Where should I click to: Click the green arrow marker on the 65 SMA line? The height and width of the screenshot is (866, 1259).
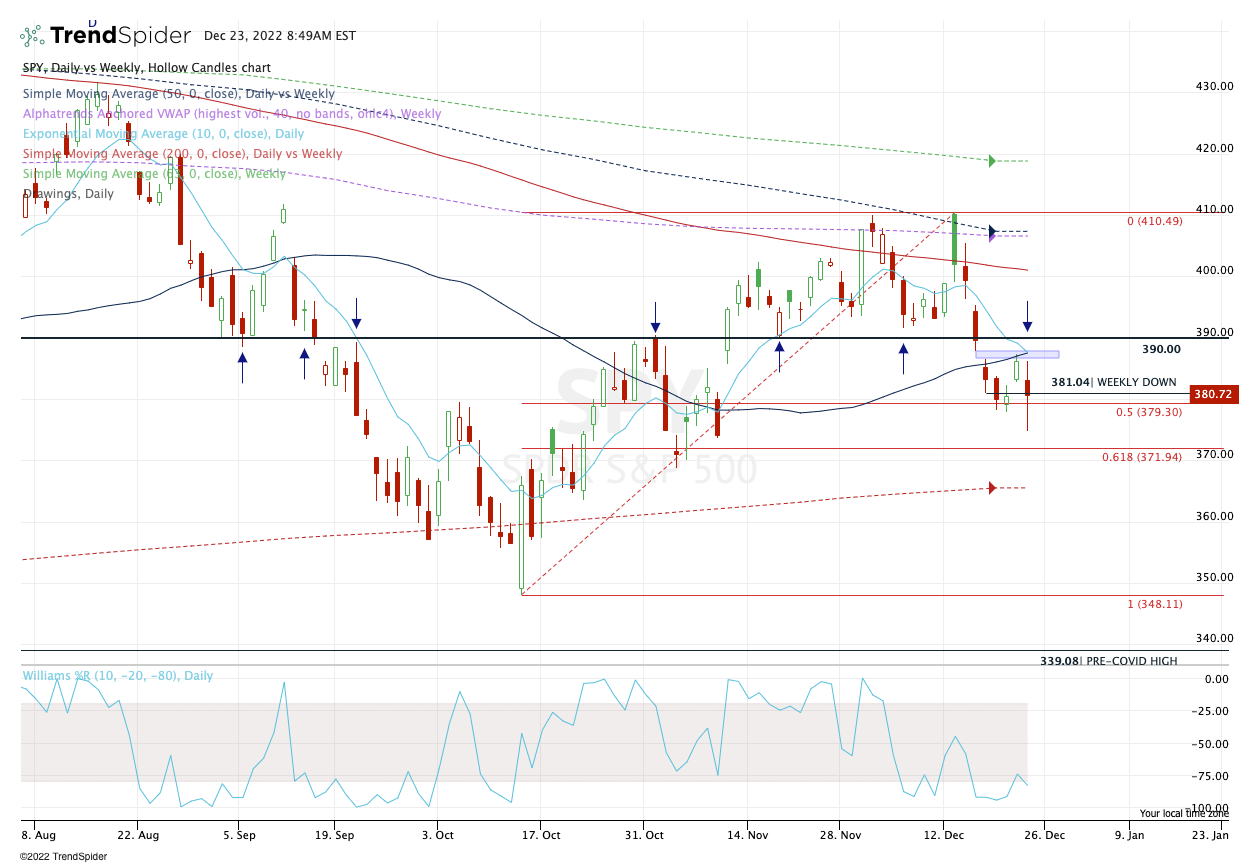(992, 161)
